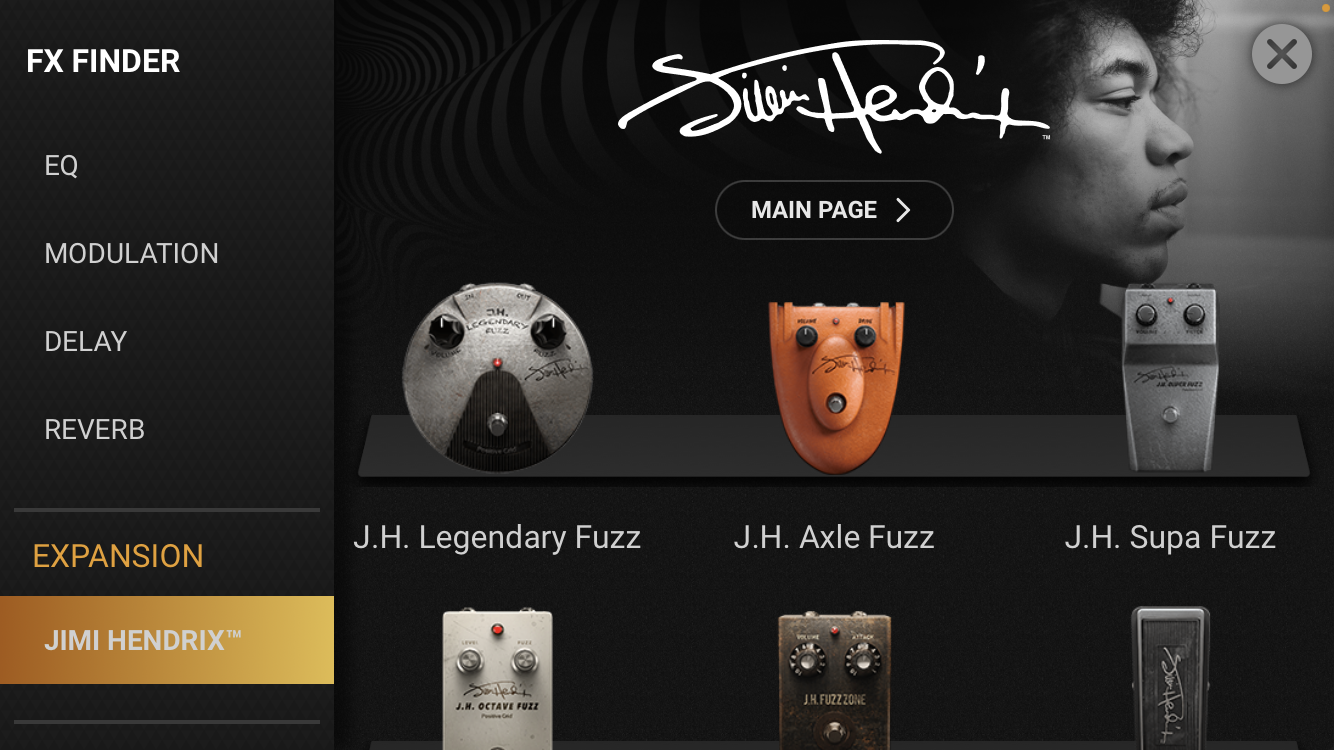1334x750 pixels.
Task: Open the Modulation effects category
Action: tap(131, 254)
